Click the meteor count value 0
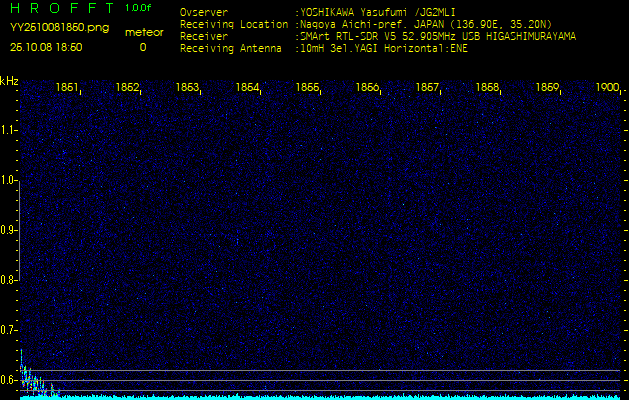Viewport: 629px width, 400px height. click(x=143, y=47)
